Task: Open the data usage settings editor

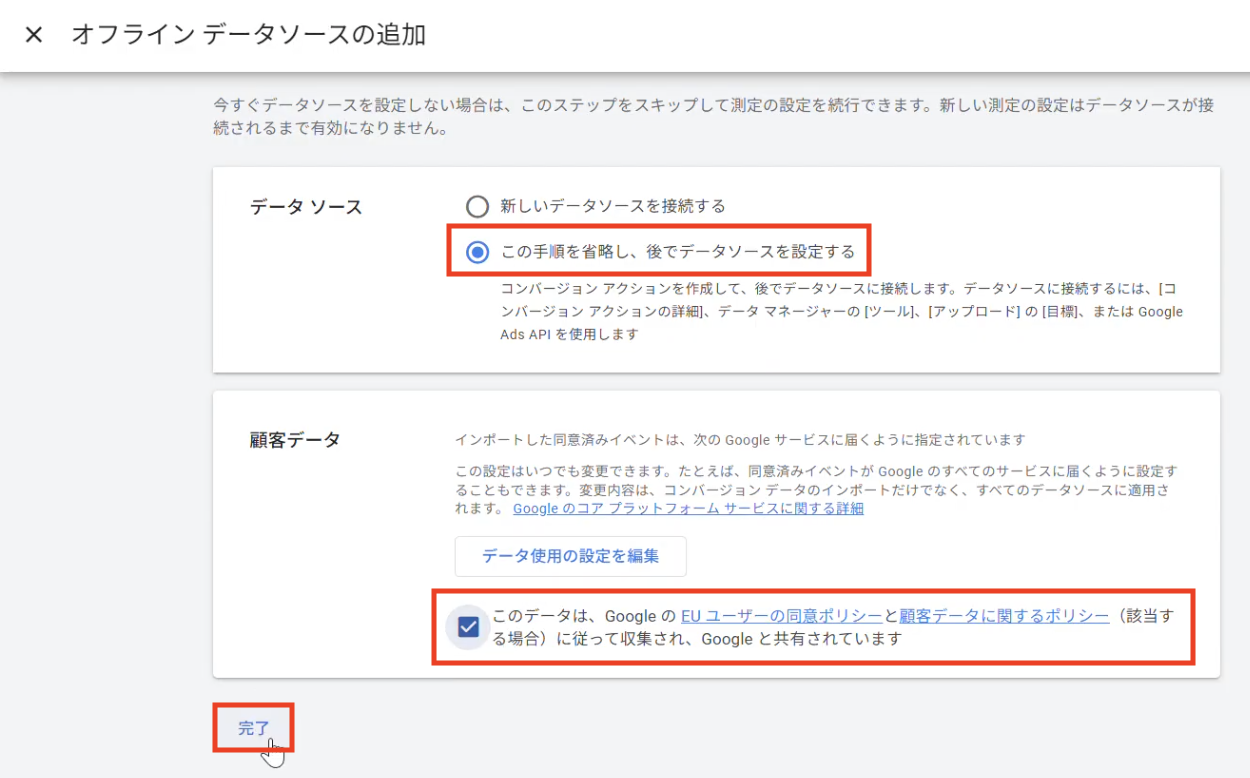Action: tap(570, 556)
